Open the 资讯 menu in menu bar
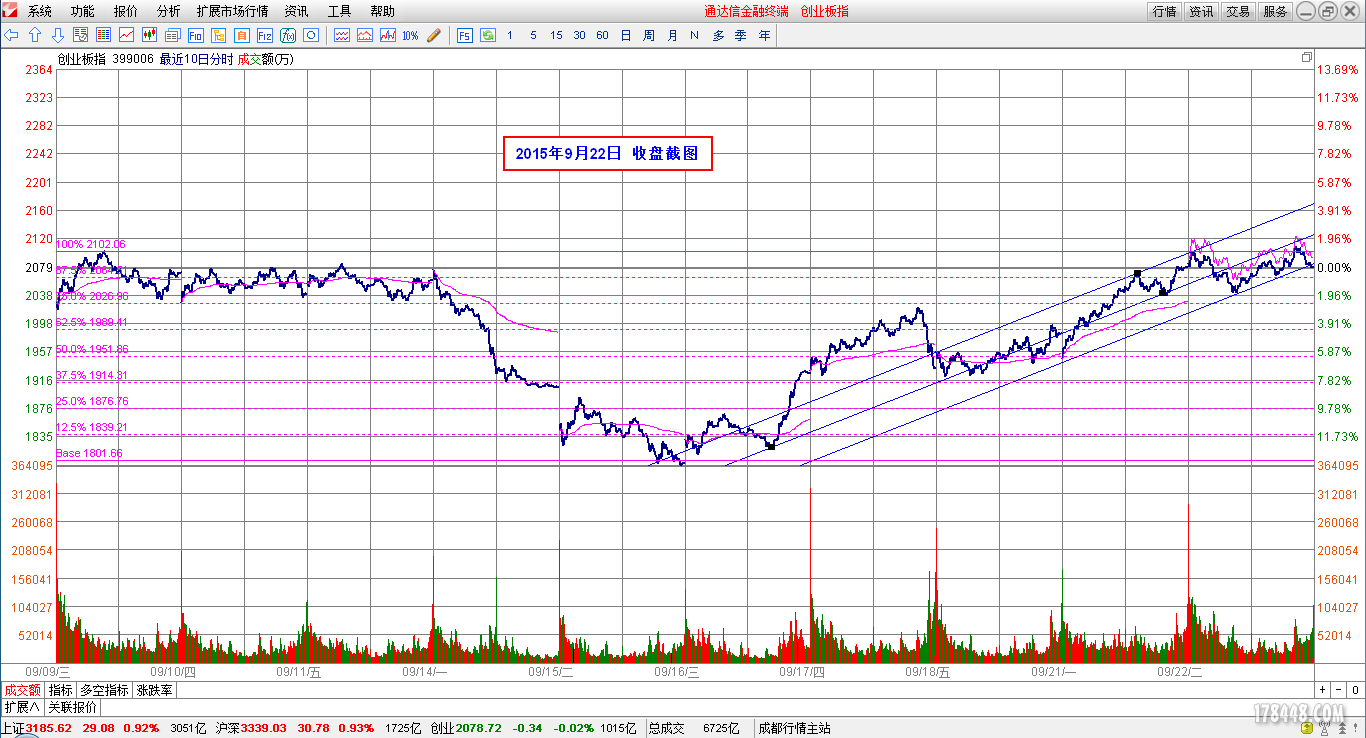 [296, 11]
